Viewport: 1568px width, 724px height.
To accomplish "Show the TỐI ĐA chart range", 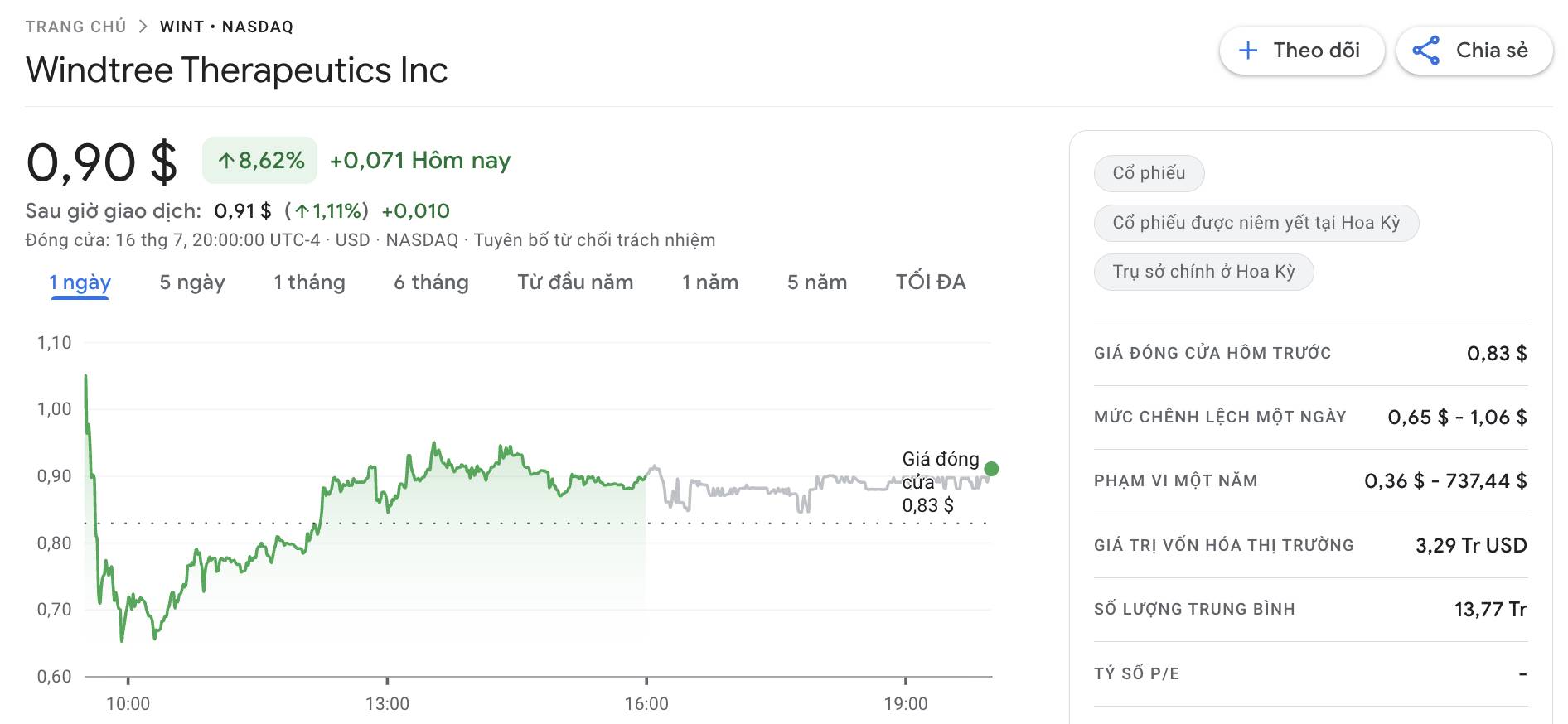I will pos(931,282).
